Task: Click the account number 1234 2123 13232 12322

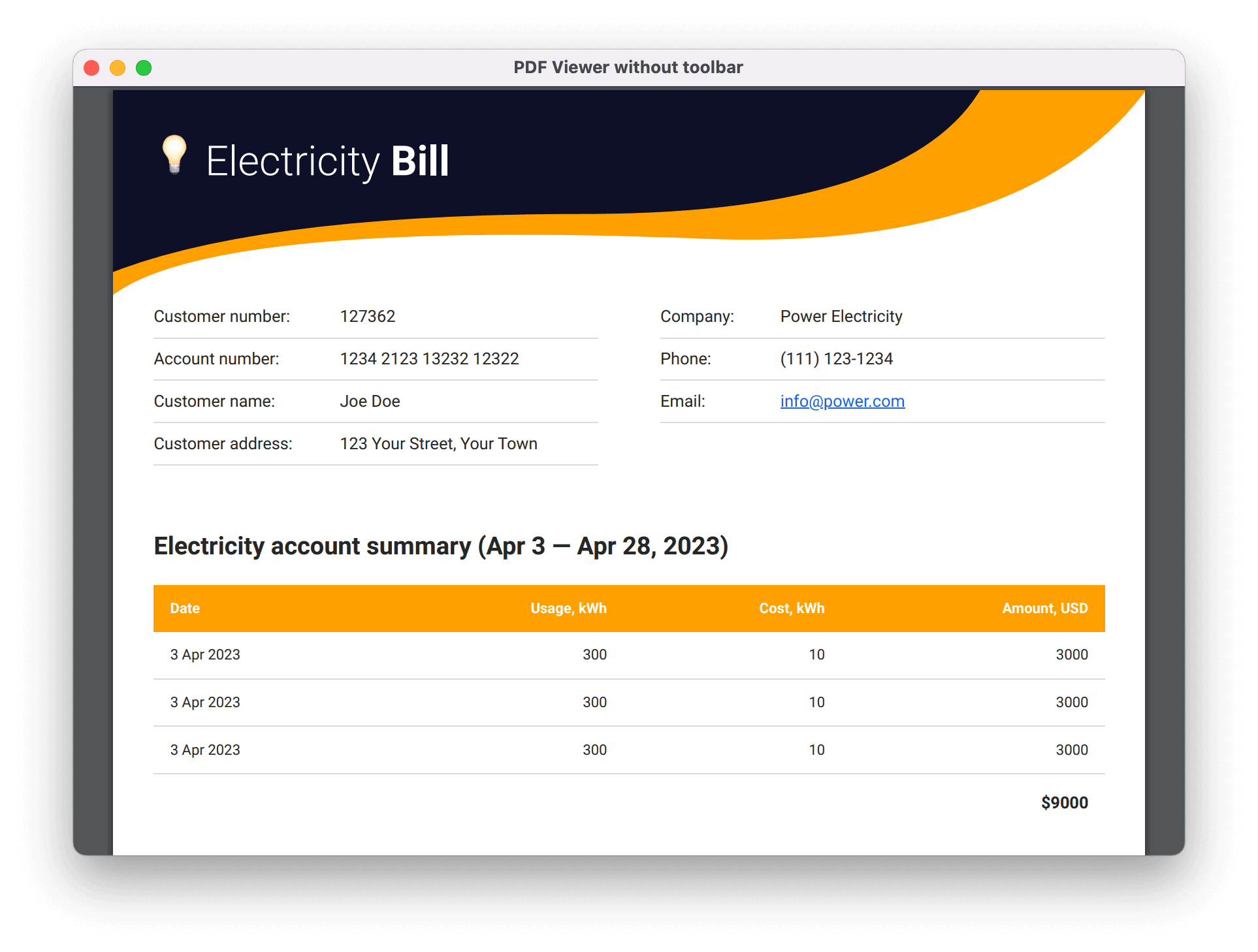Action: [429, 359]
